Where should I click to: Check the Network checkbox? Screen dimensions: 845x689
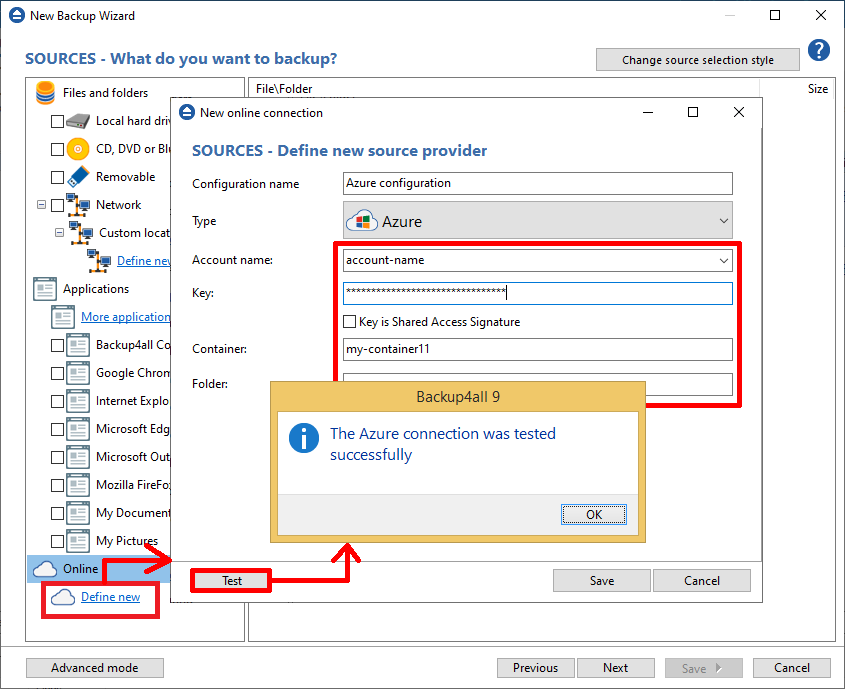(57, 205)
